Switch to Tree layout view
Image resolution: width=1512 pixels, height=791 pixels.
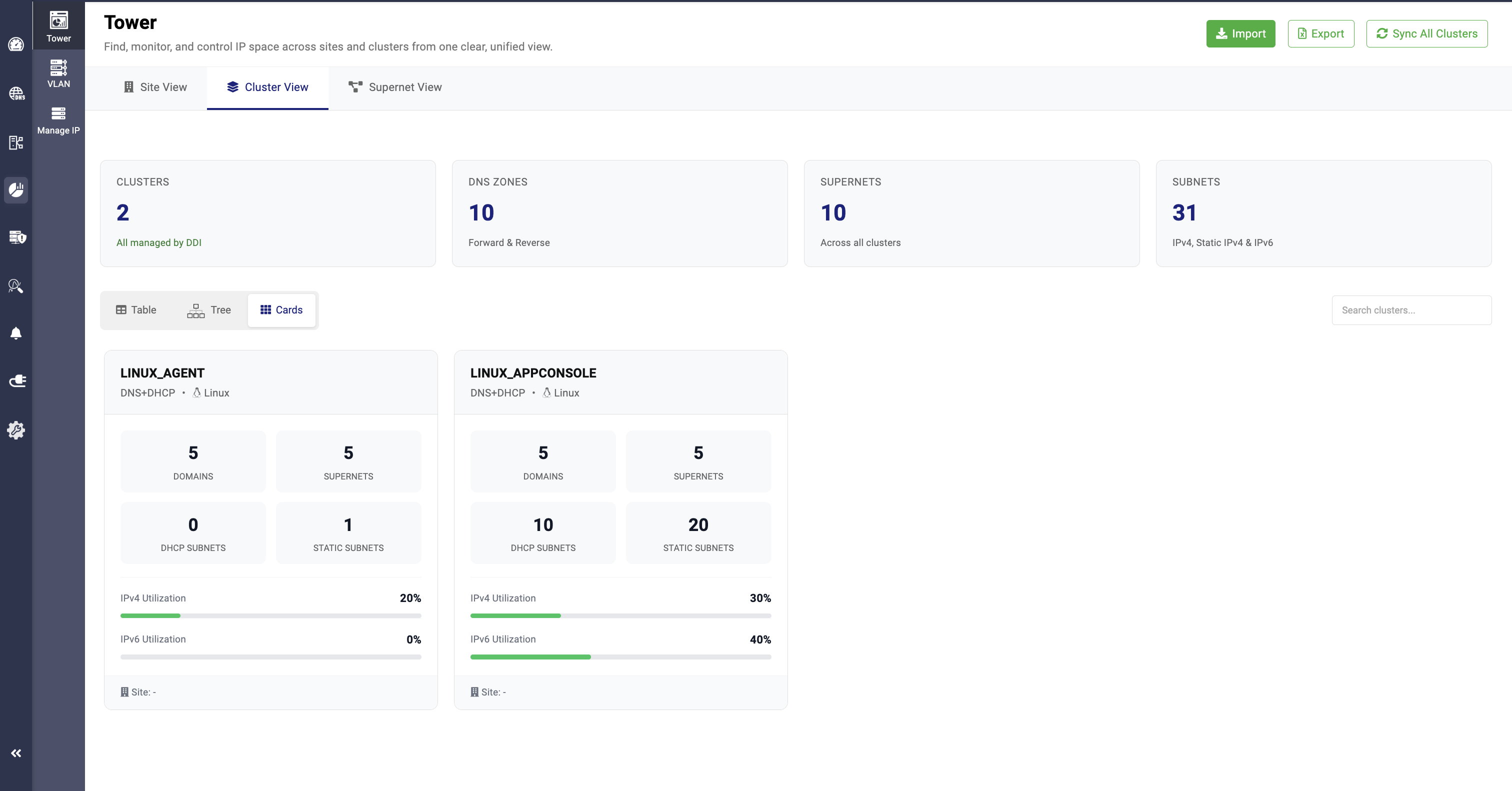coord(209,310)
